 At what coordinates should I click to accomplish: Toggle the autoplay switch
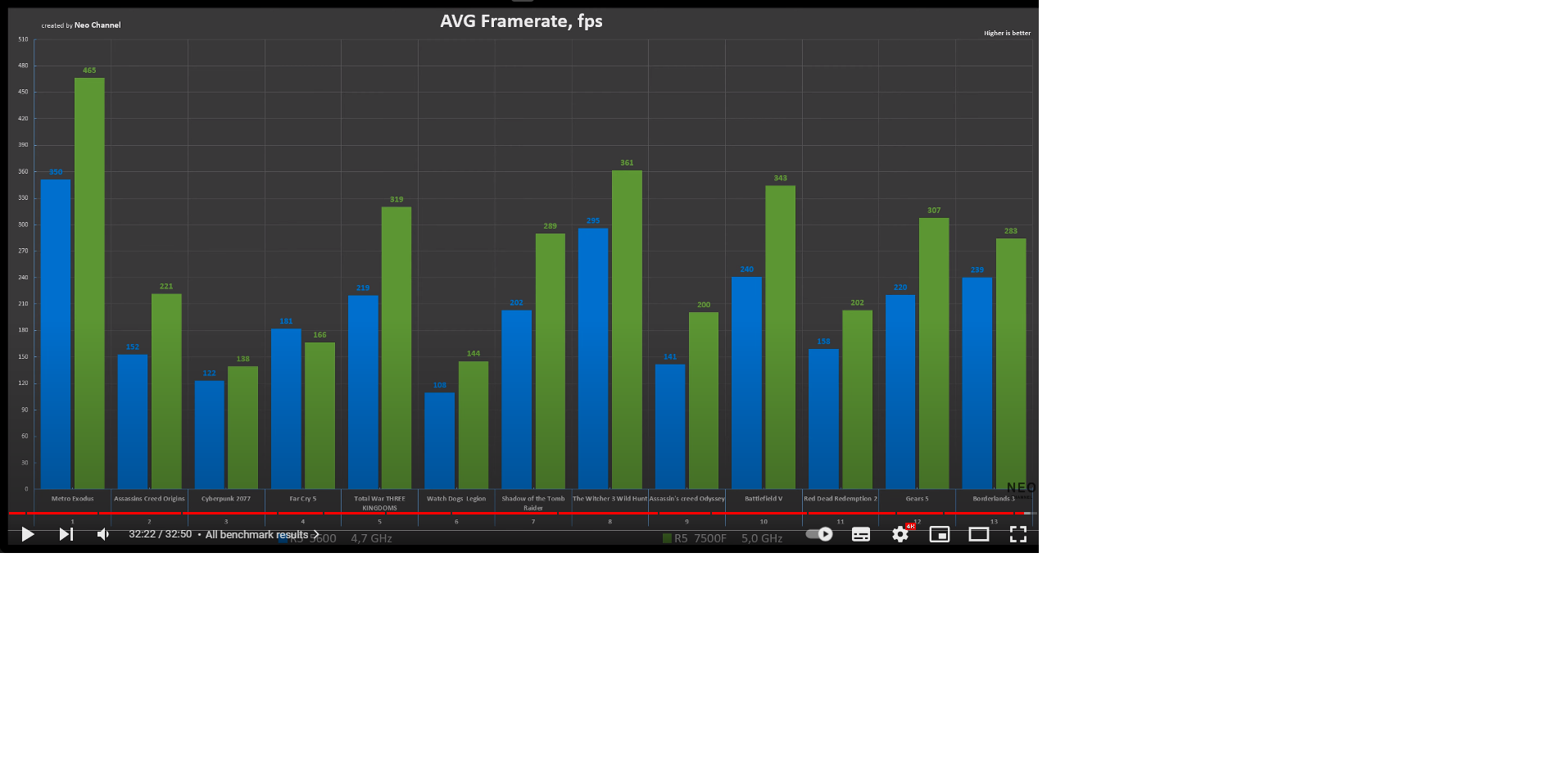pos(819,534)
